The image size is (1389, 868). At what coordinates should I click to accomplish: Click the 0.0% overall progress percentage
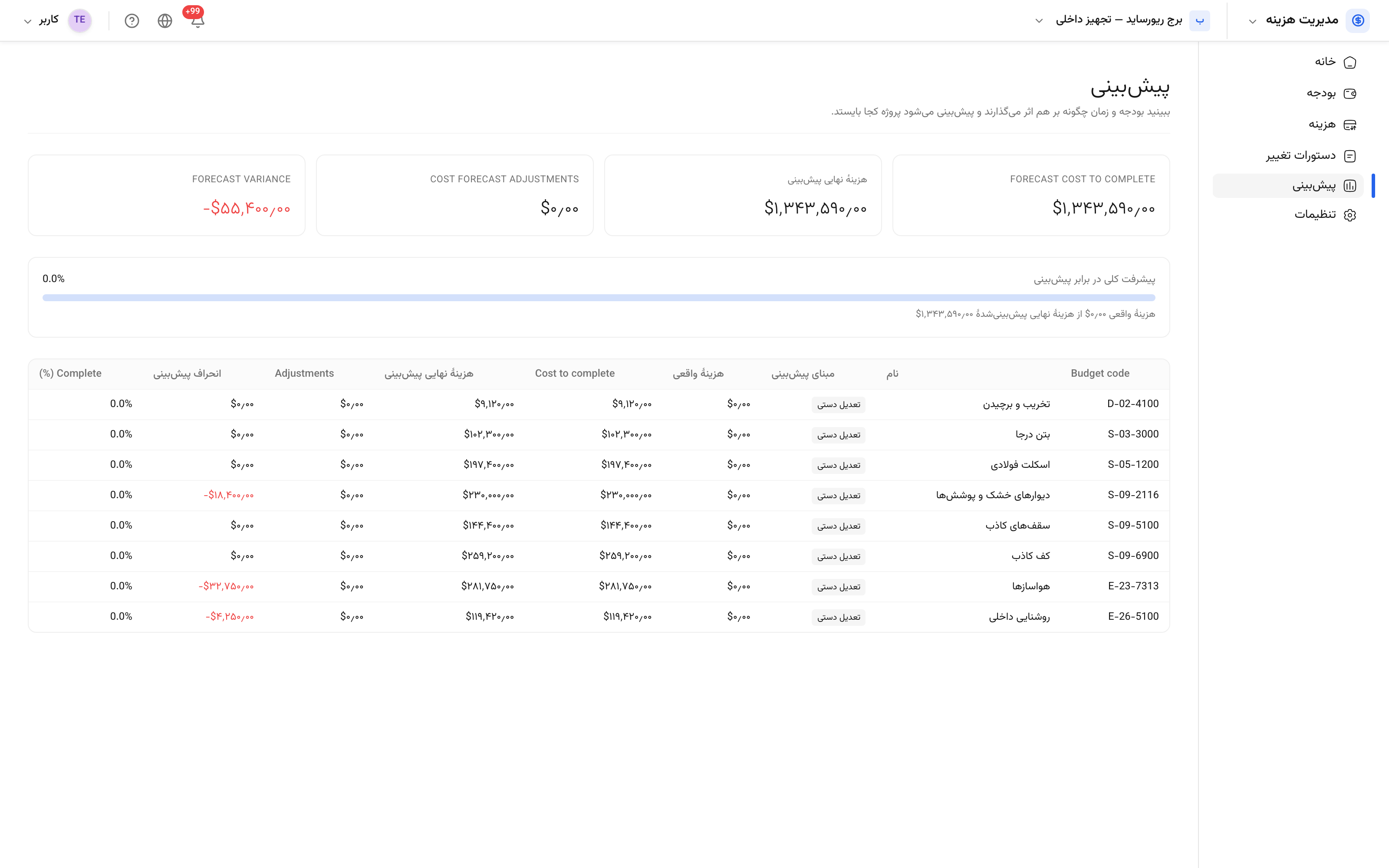(53, 279)
